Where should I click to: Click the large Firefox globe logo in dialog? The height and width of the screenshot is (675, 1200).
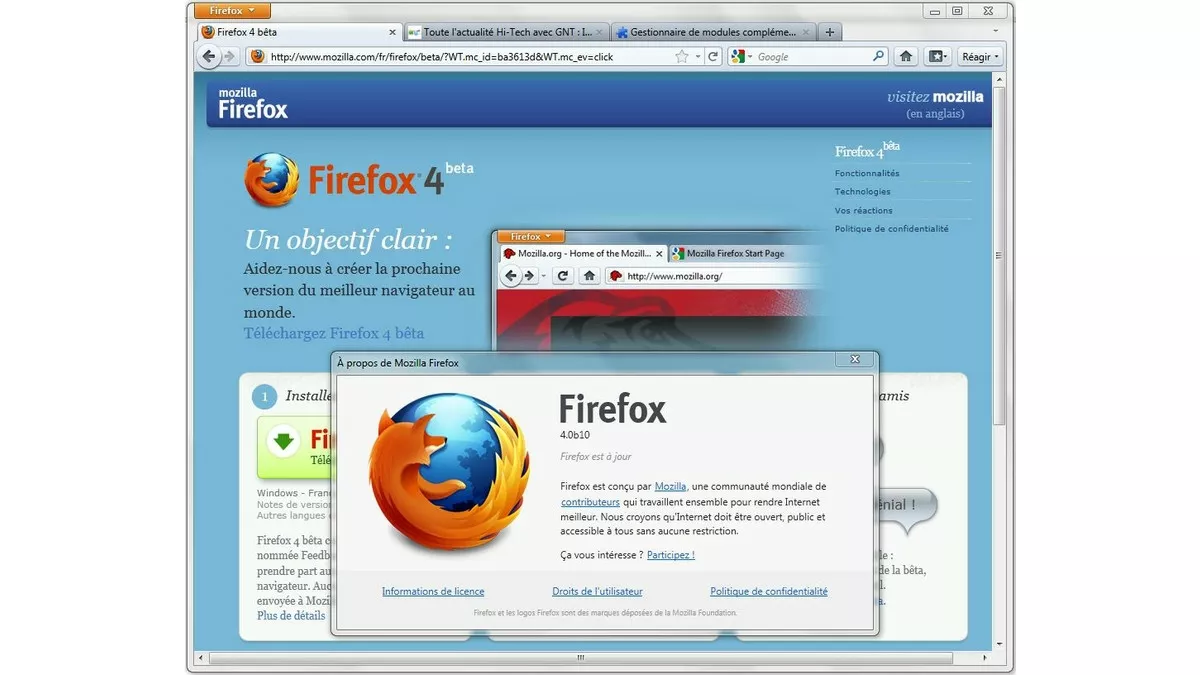click(x=449, y=472)
